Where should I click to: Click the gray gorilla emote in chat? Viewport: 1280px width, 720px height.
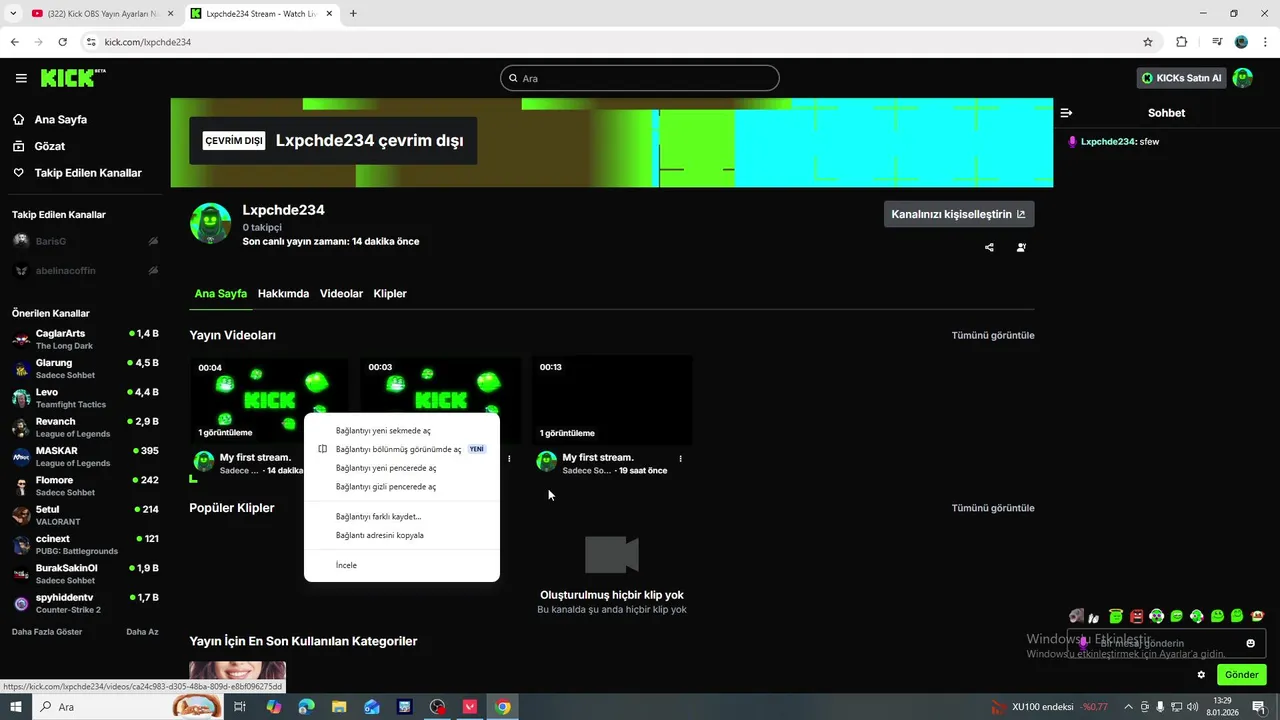click(x=1076, y=616)
